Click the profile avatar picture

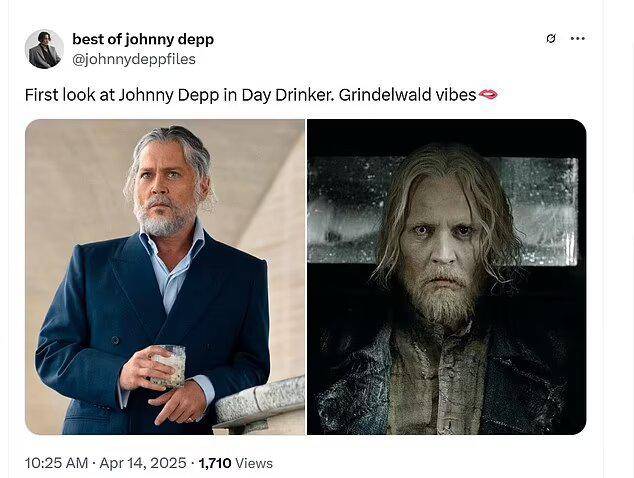[44, 49]
